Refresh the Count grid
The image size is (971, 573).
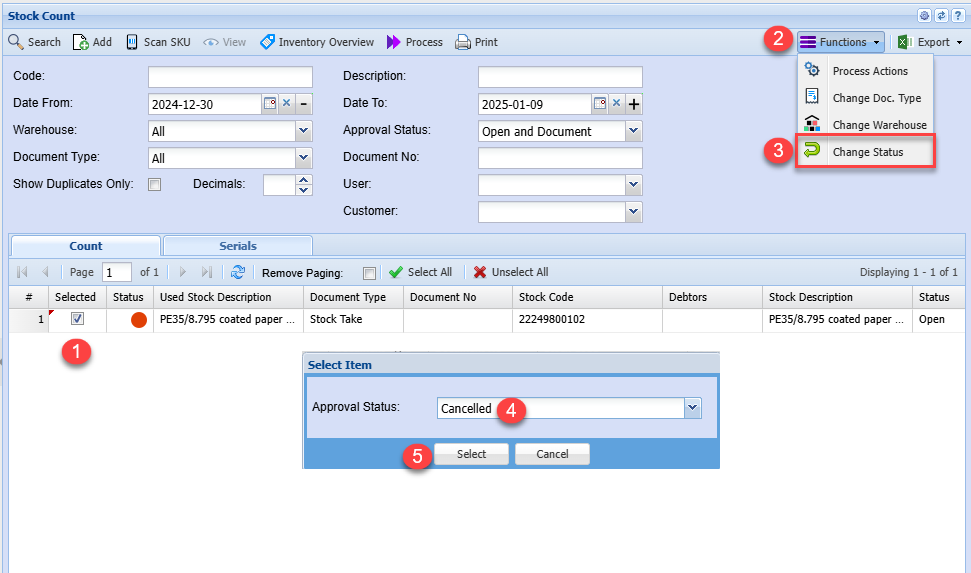(x=238, y=272)
